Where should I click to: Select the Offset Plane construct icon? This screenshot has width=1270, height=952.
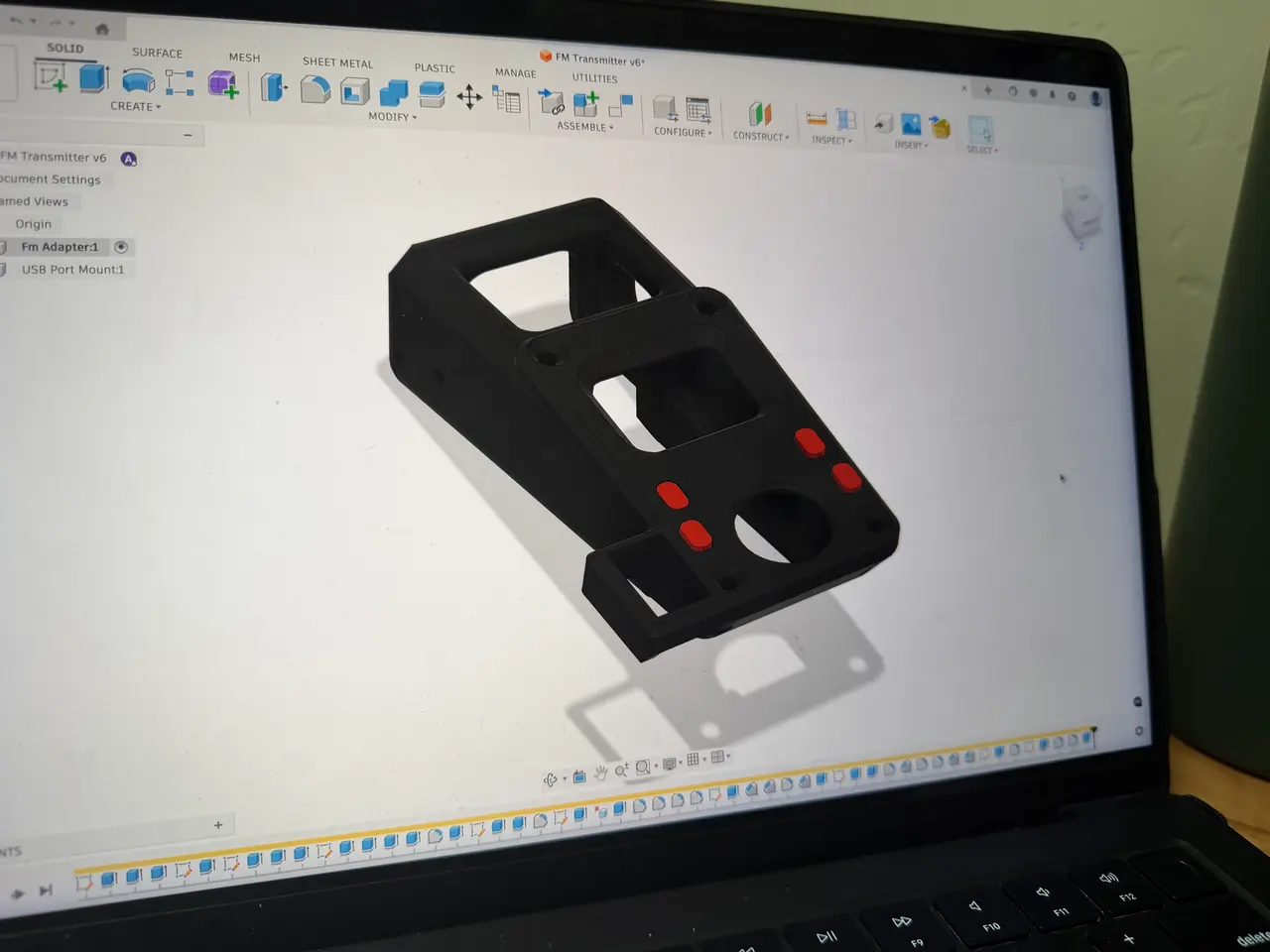[x=760, y=114]
